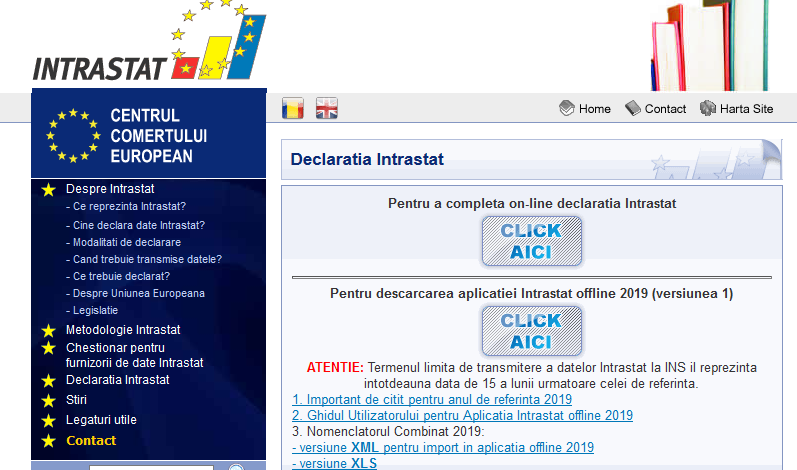Click the Home icon in the top bar

click(x=567, y=108)
